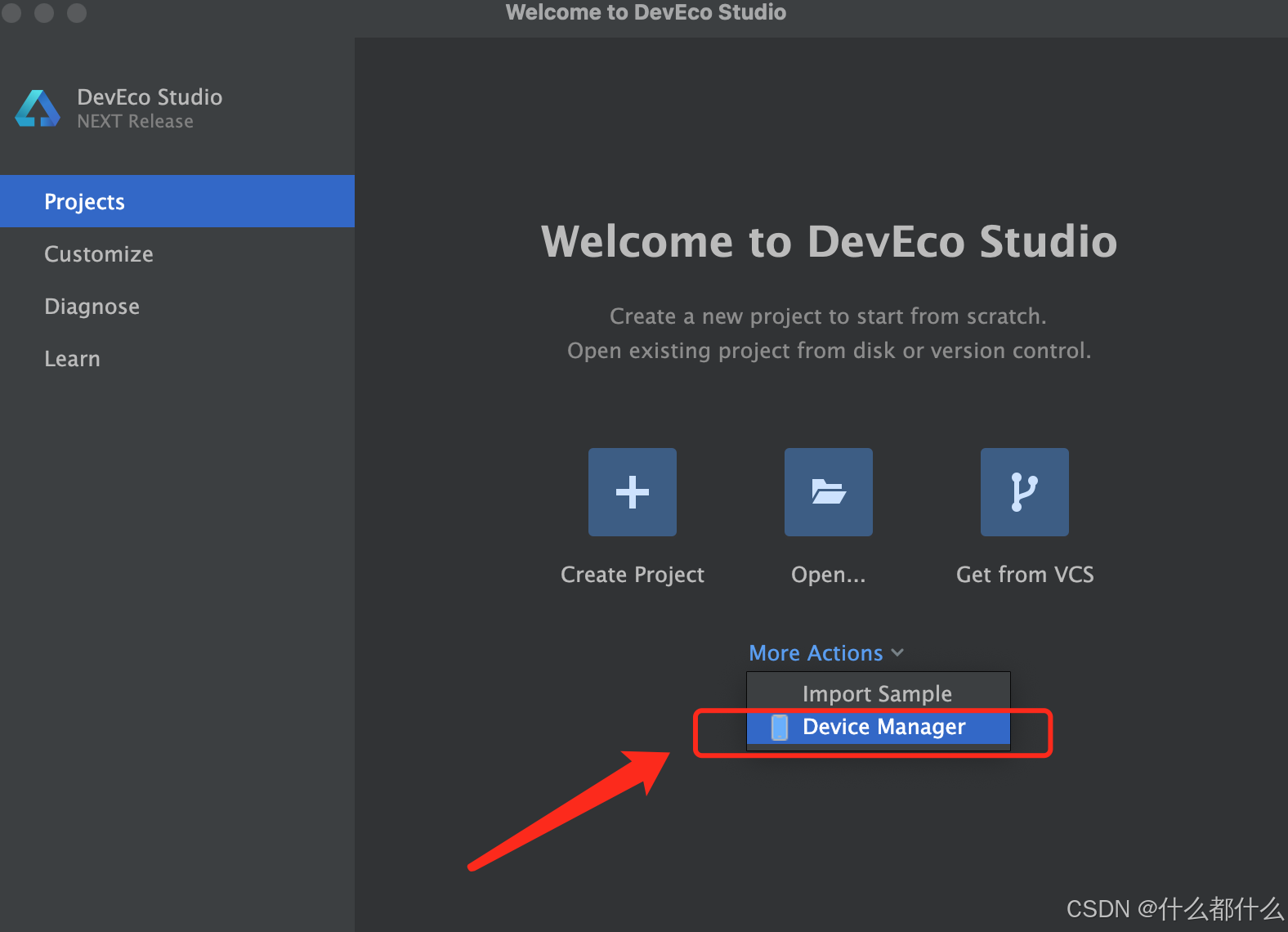Image resolution: width=1288 pixels, height=932 pixels.
Task: Click the Open folder icon
Action: (829, 492)
